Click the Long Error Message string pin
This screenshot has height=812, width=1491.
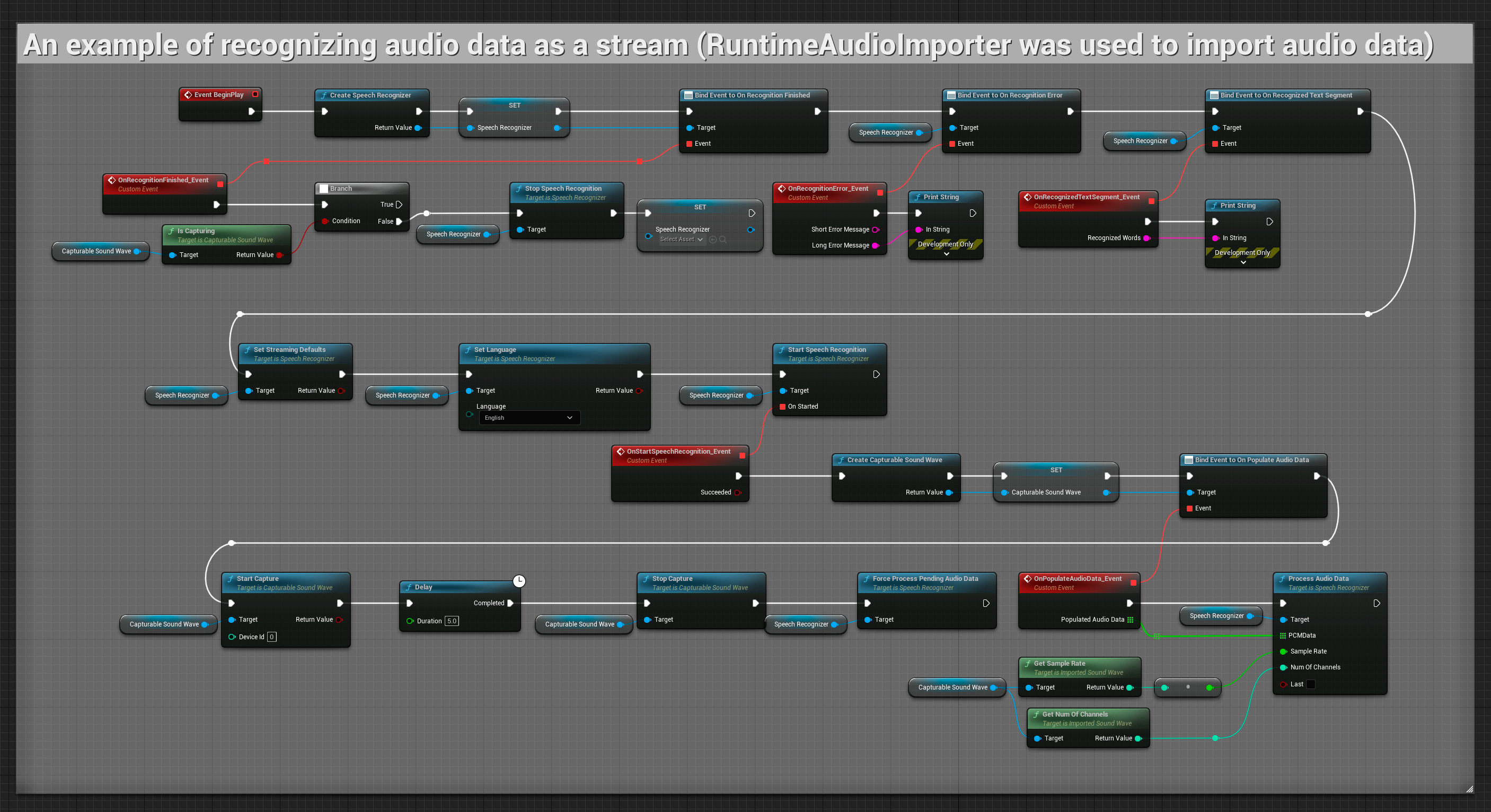(875, 245)
